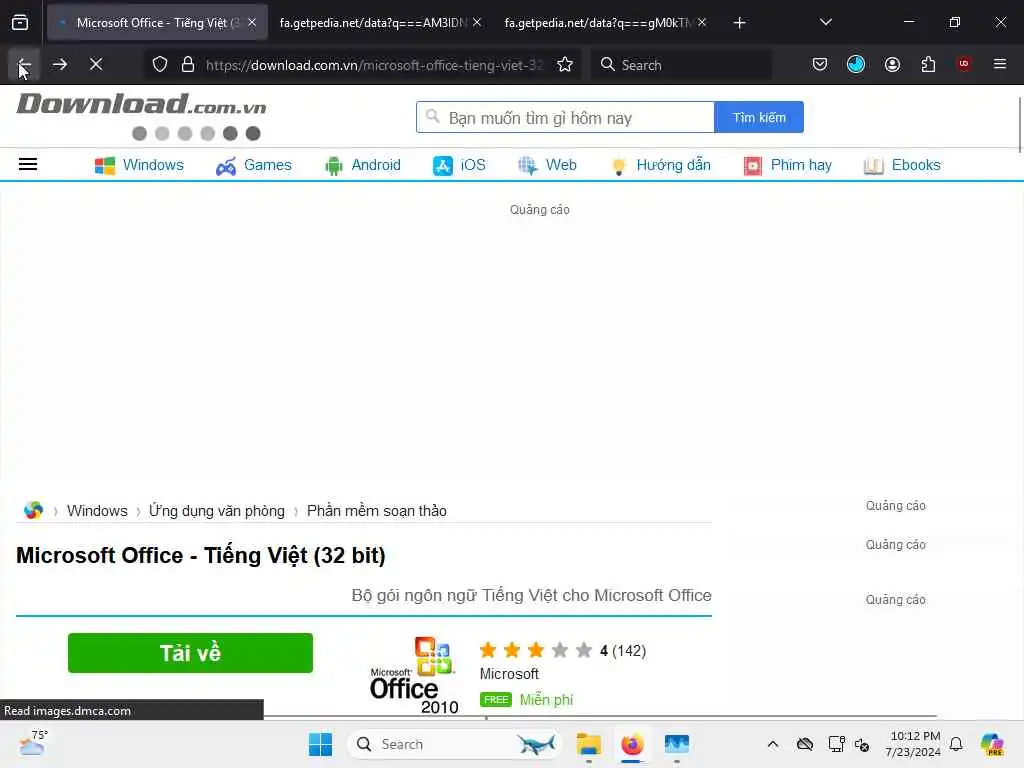Viewport: 1024px width, 768px height.
Task: Open Copilot preview icon in taskbar
Action: coord(992,744)
